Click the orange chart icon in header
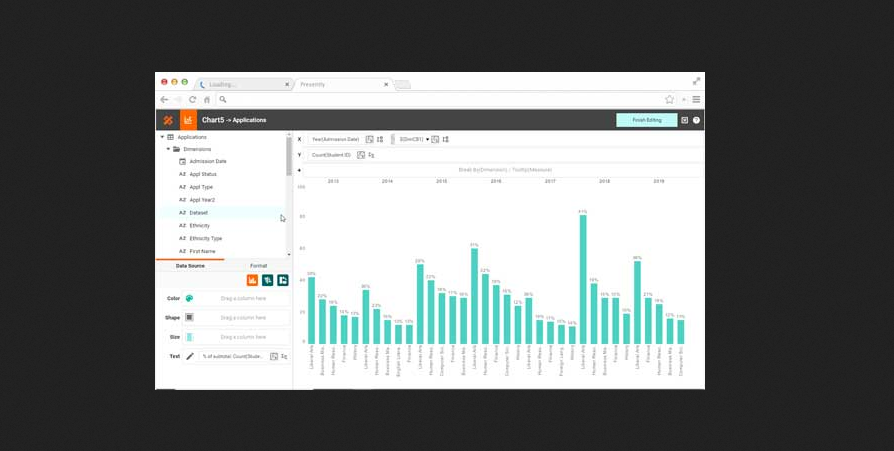 pyautogui.click(x=187, y=120)
